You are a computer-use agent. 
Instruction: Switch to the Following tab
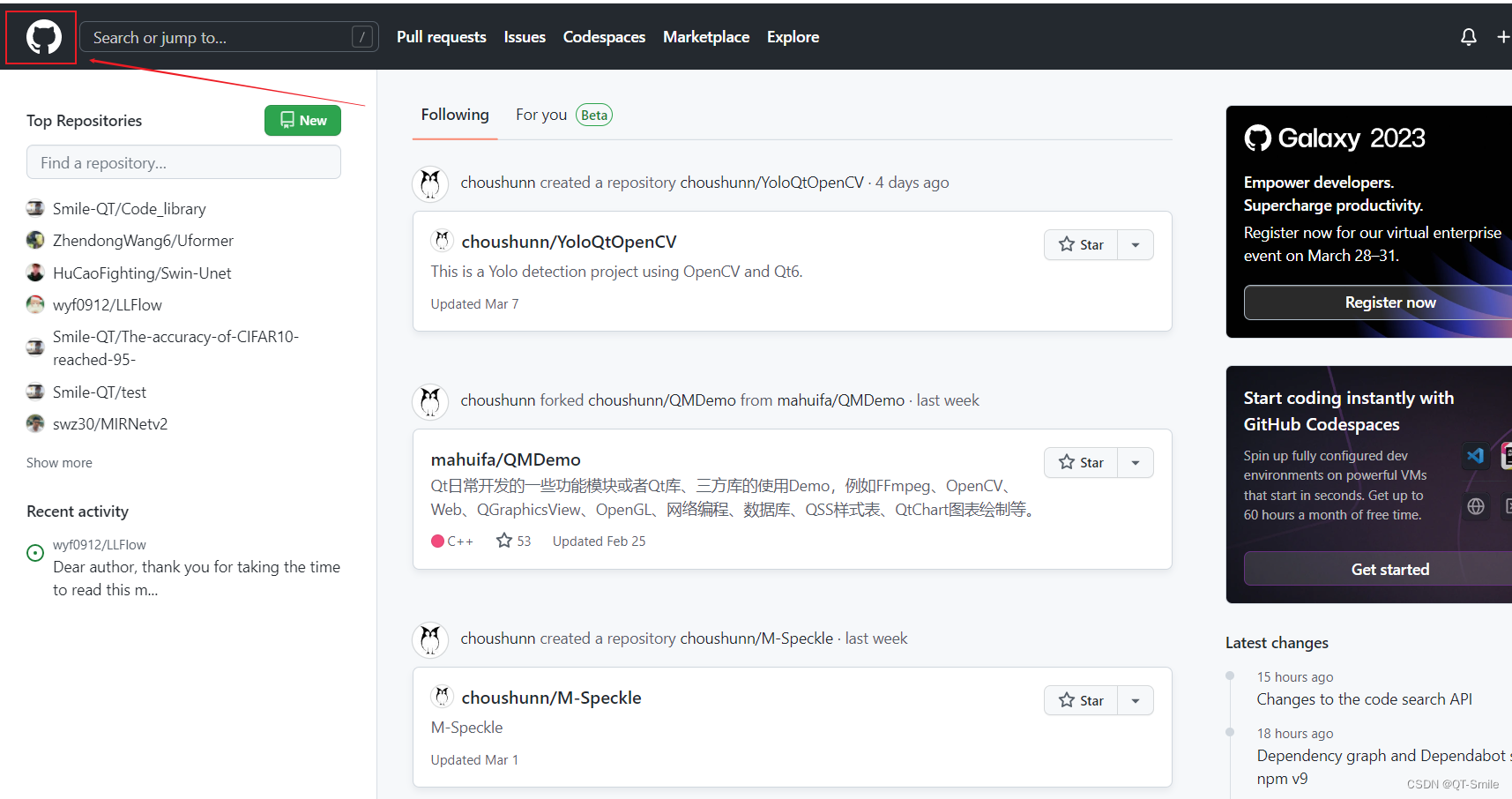click(455, 115)
